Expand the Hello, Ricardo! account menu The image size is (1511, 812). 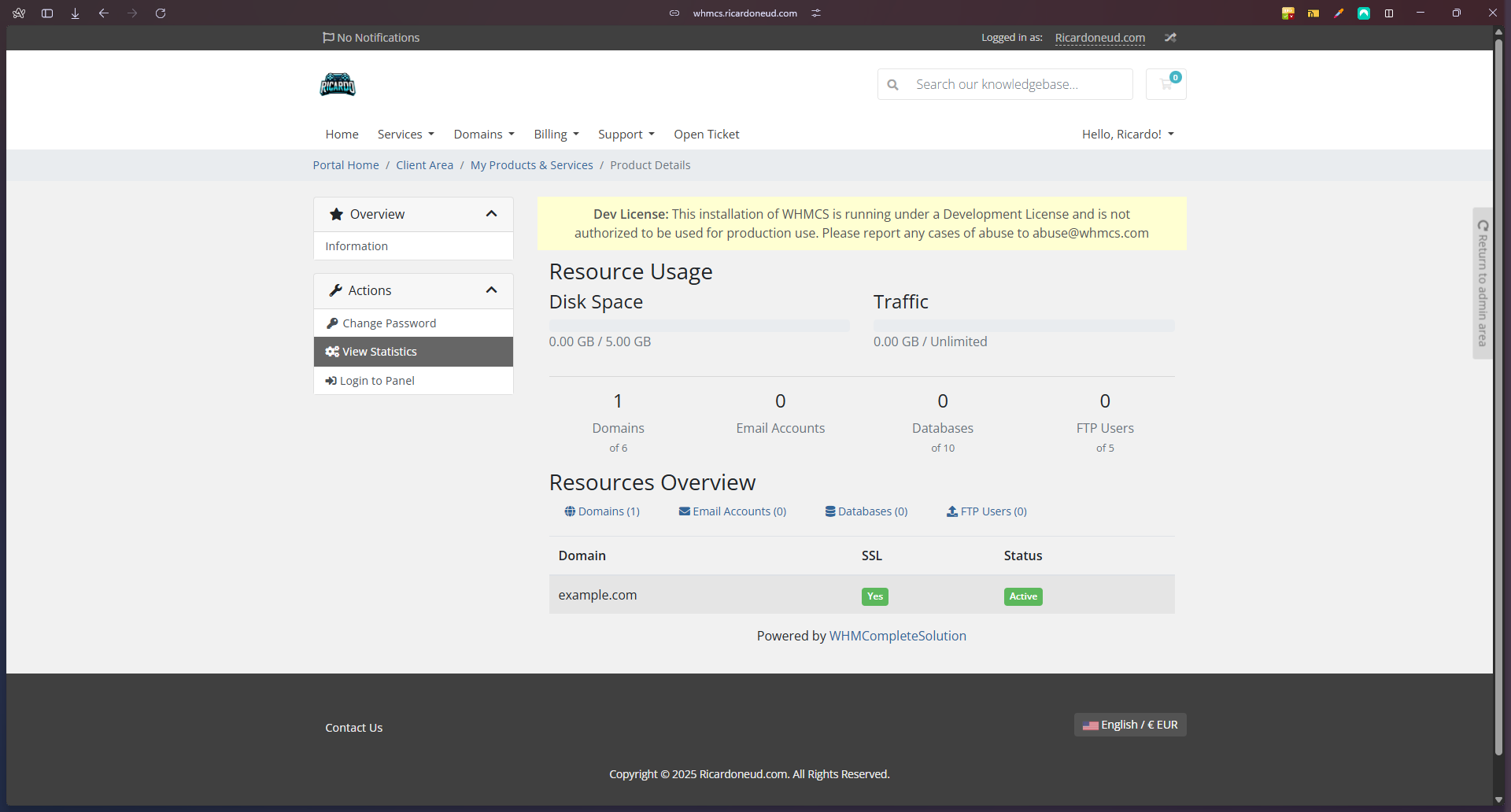click(x=1127, y=135)
